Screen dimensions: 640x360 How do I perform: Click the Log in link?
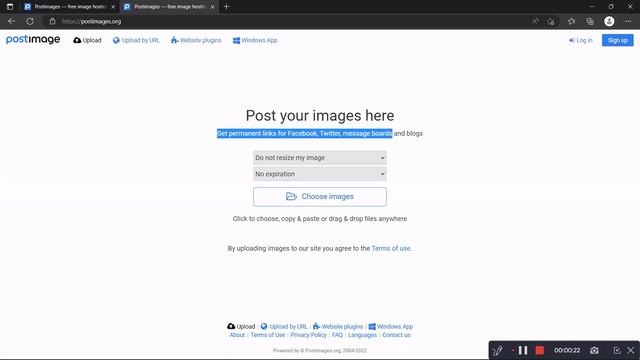(x=580, y=40)
